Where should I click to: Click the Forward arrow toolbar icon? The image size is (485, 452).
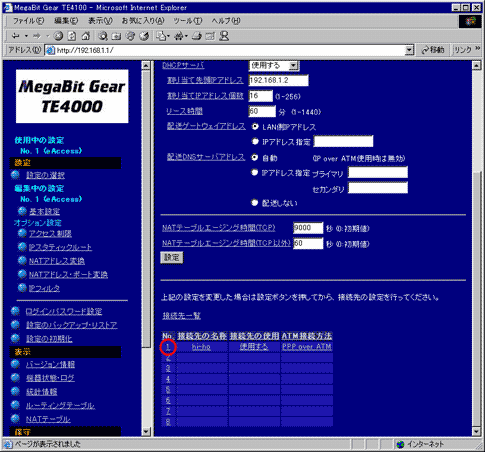coord(37,36)
